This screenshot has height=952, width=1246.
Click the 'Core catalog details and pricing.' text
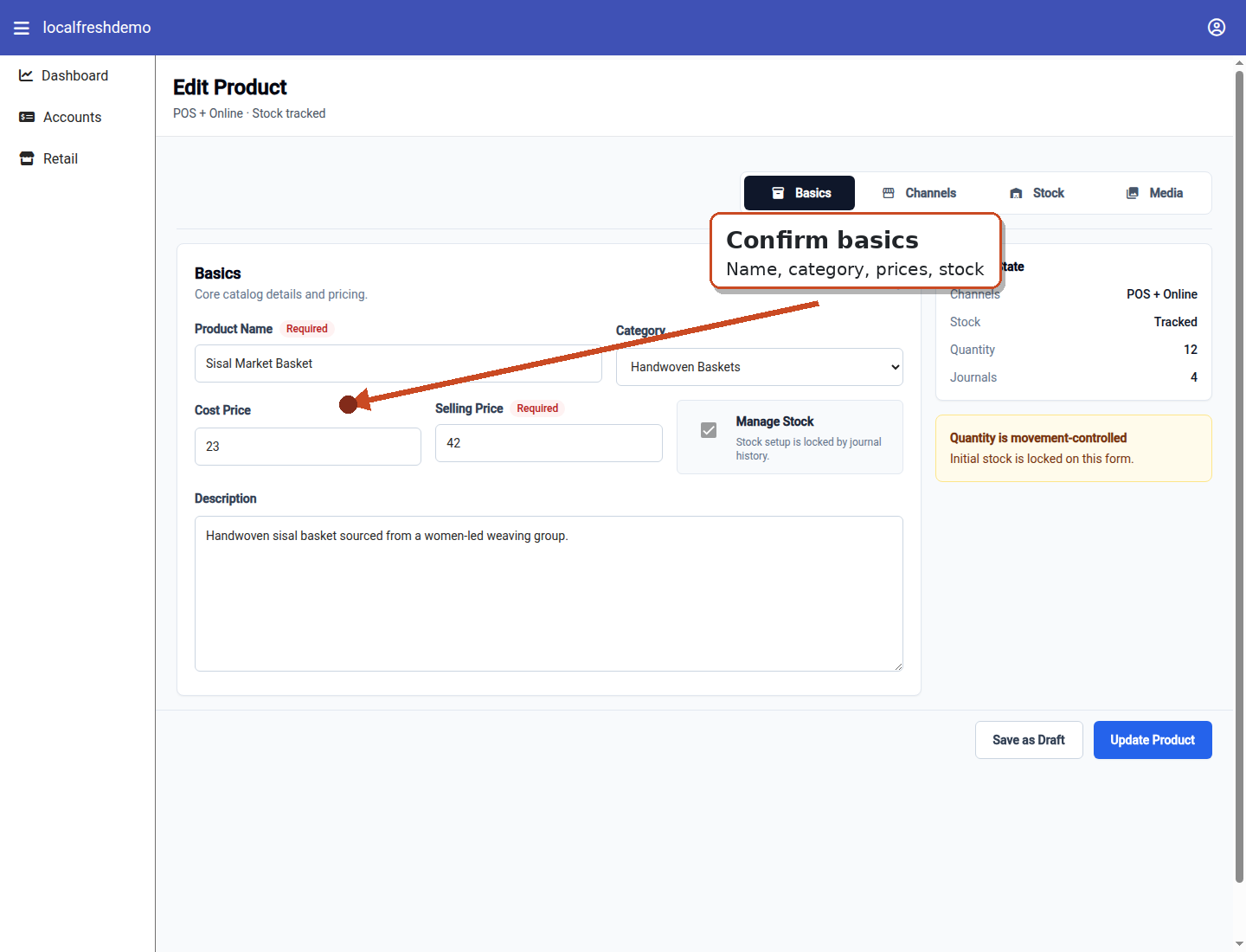point(281,294)
